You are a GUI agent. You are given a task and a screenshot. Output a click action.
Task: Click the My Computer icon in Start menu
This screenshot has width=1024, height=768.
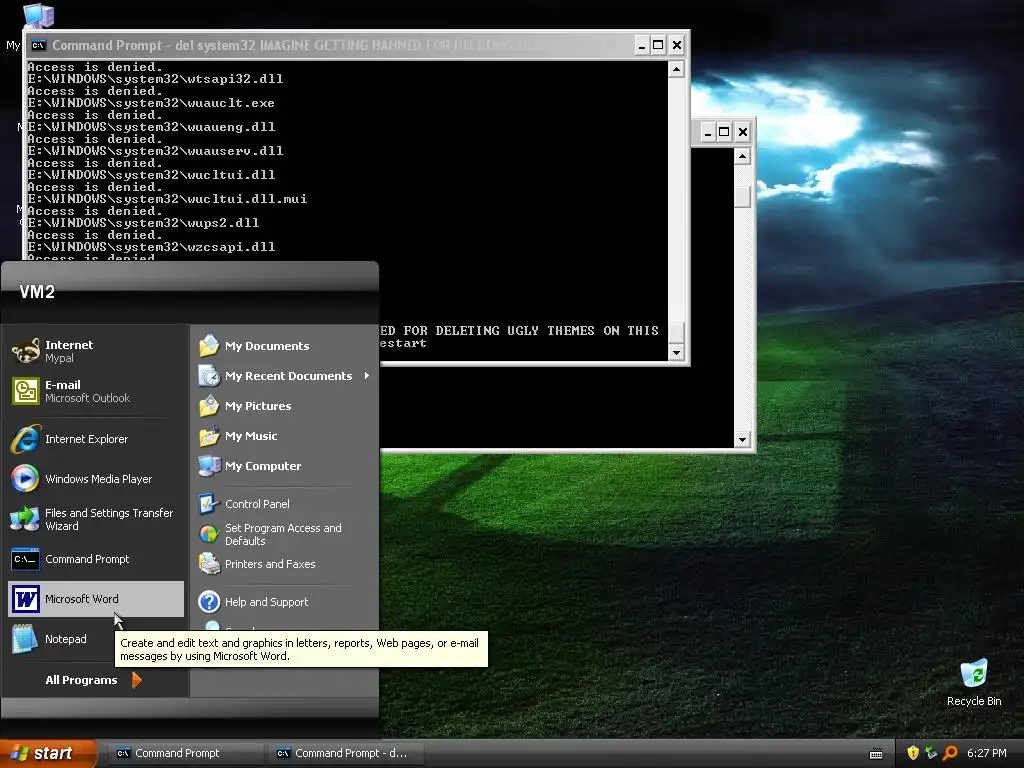pyautogui.click(x=209, y=466)
